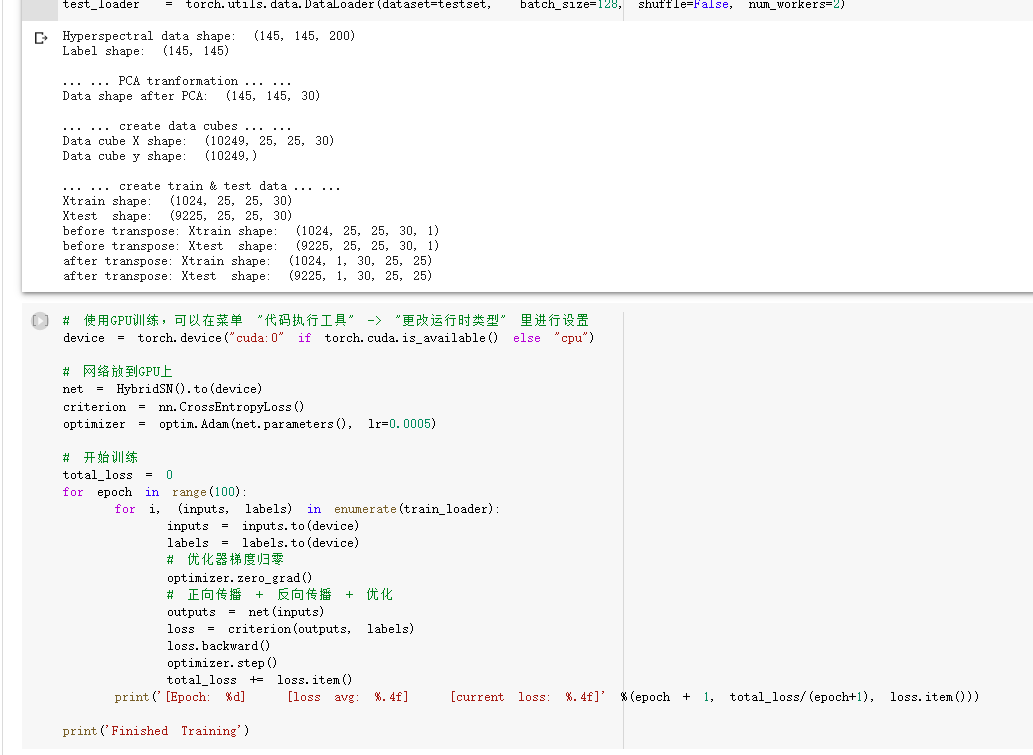Click the optim.Adam learning rate line
Screen dimensions: 1033x755
click(250, 424)
